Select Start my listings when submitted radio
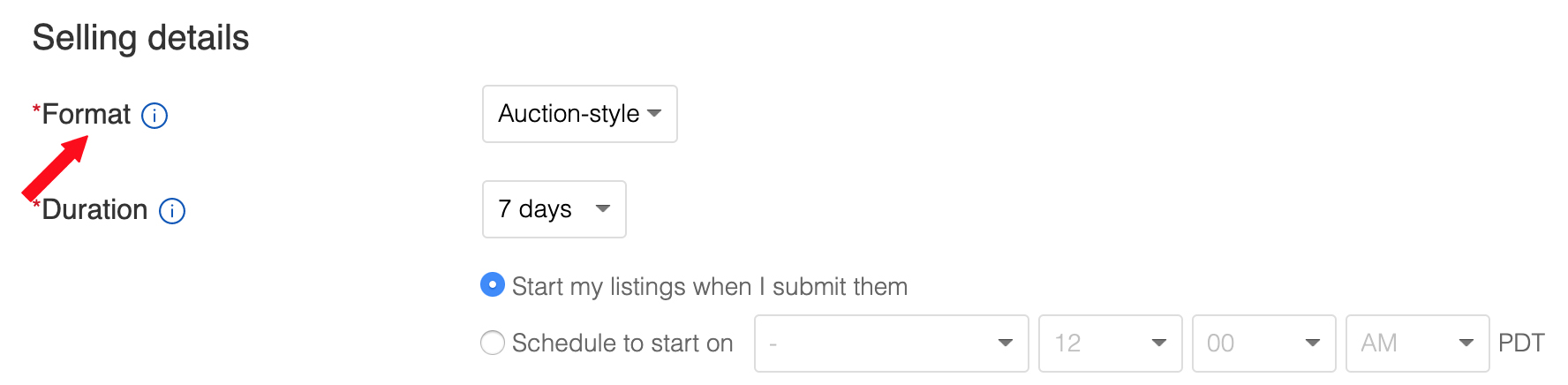The height and width of the screenshot is (385, 1568). [x=493, y=285]
